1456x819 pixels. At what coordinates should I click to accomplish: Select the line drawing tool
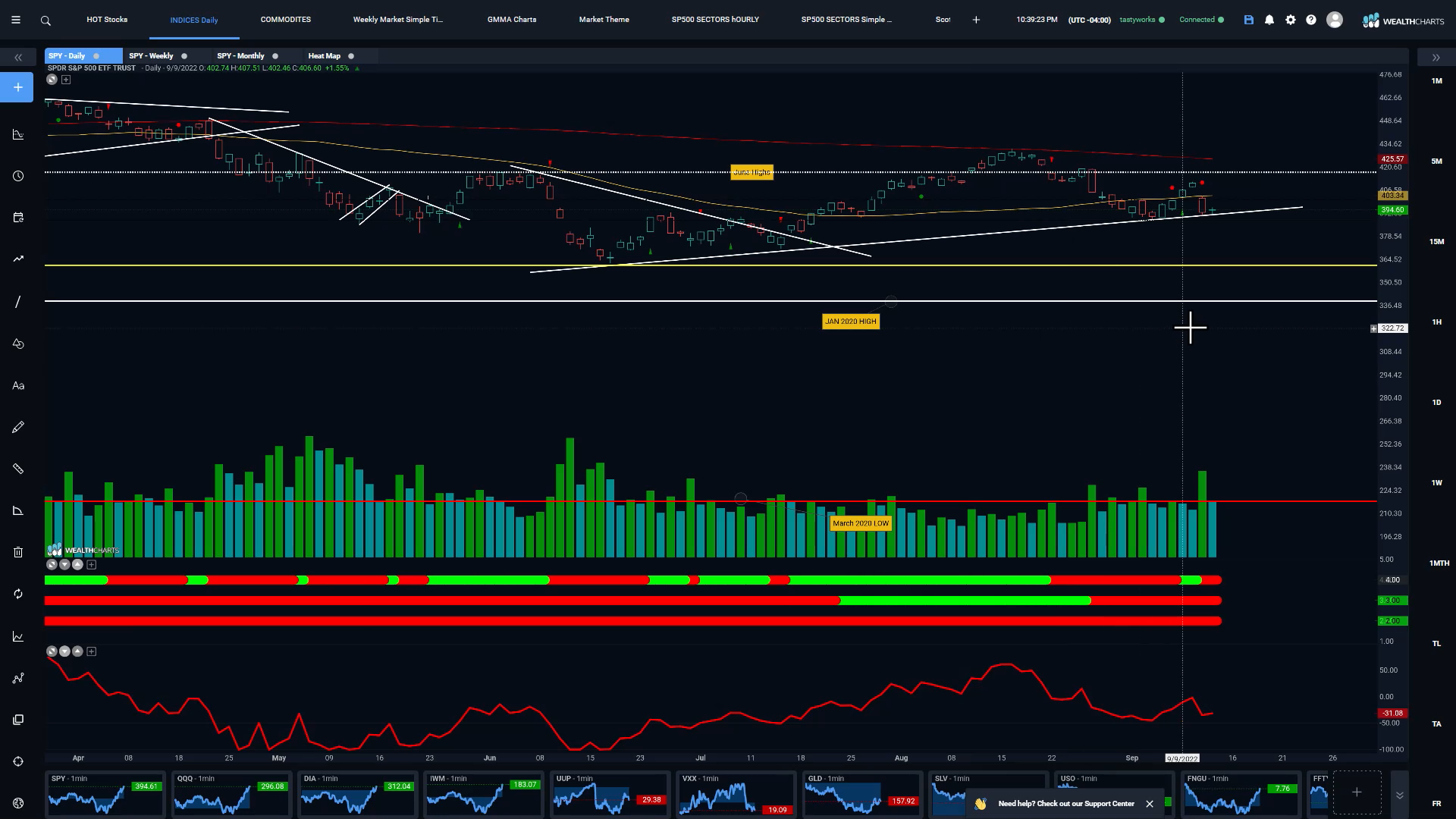coord(18,302)
